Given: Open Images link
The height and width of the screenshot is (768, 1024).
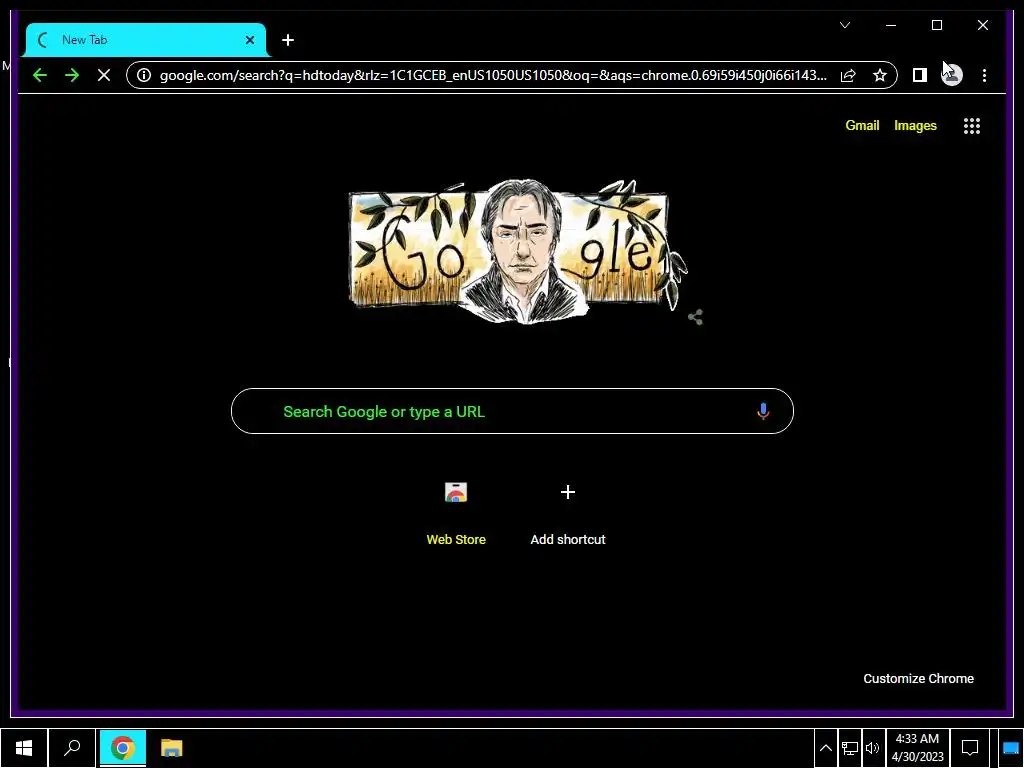Looking at the screenshot, I should pos(915,125).
